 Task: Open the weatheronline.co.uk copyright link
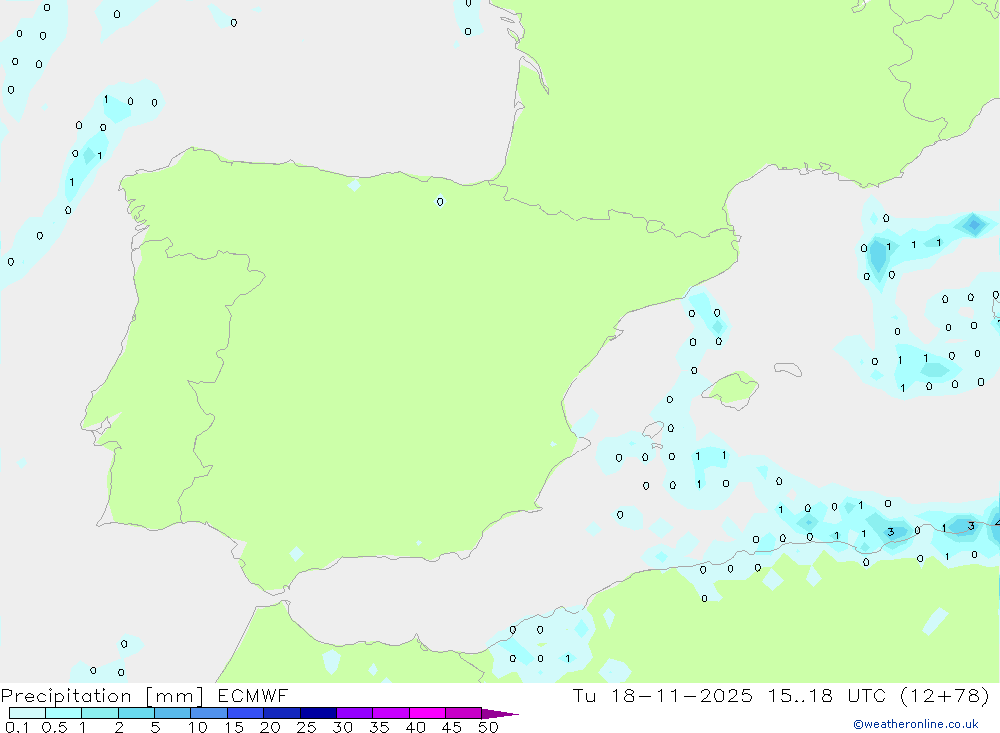(915, 724)
